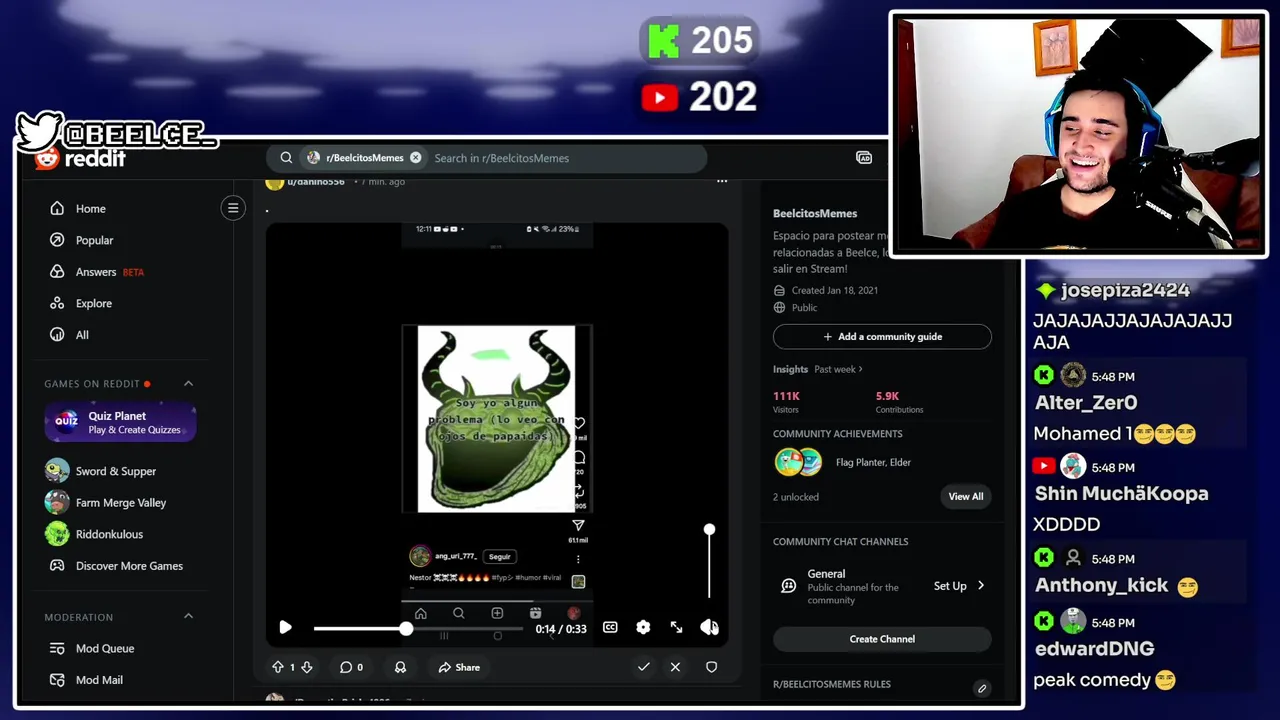
Task: Open Farm Merge Valley game
Action: (x=106, y=503)
